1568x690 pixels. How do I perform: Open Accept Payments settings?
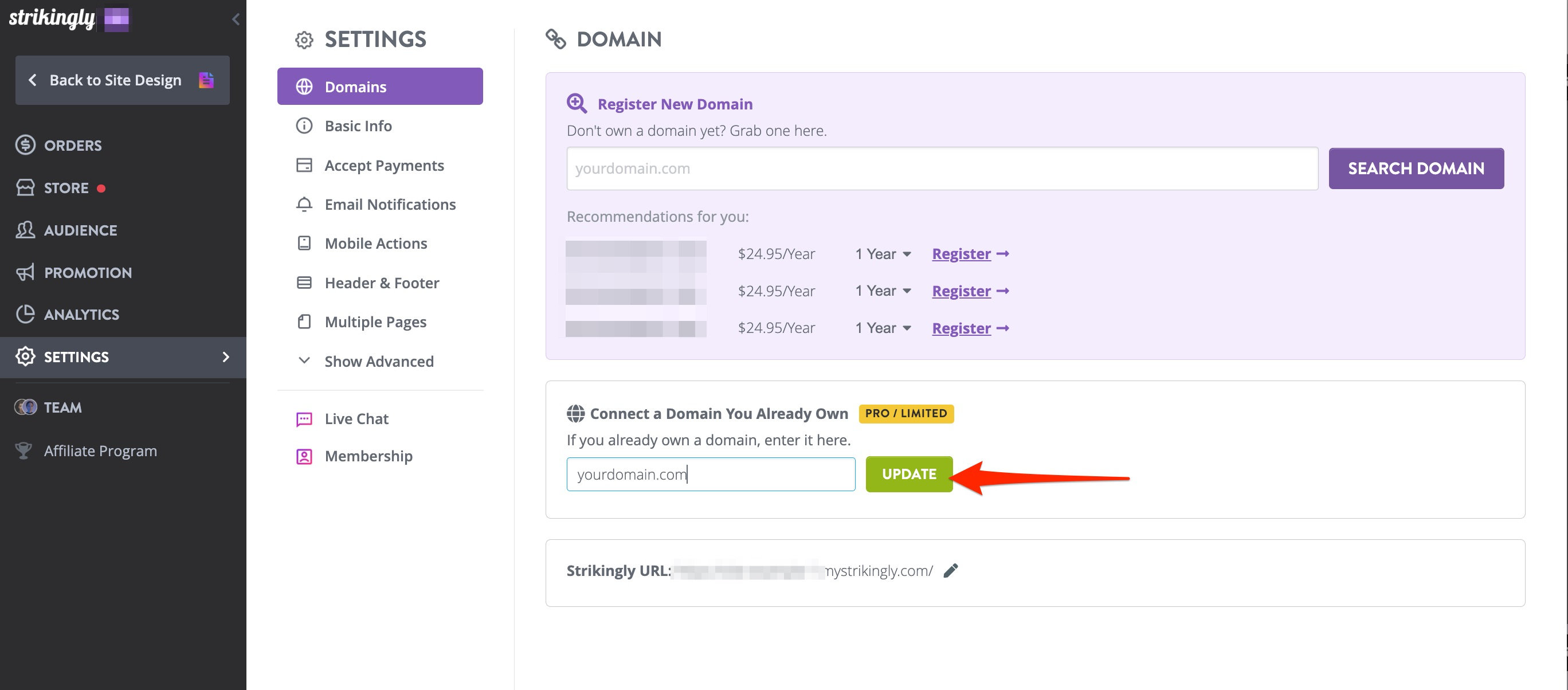click(x=384, y=166)
